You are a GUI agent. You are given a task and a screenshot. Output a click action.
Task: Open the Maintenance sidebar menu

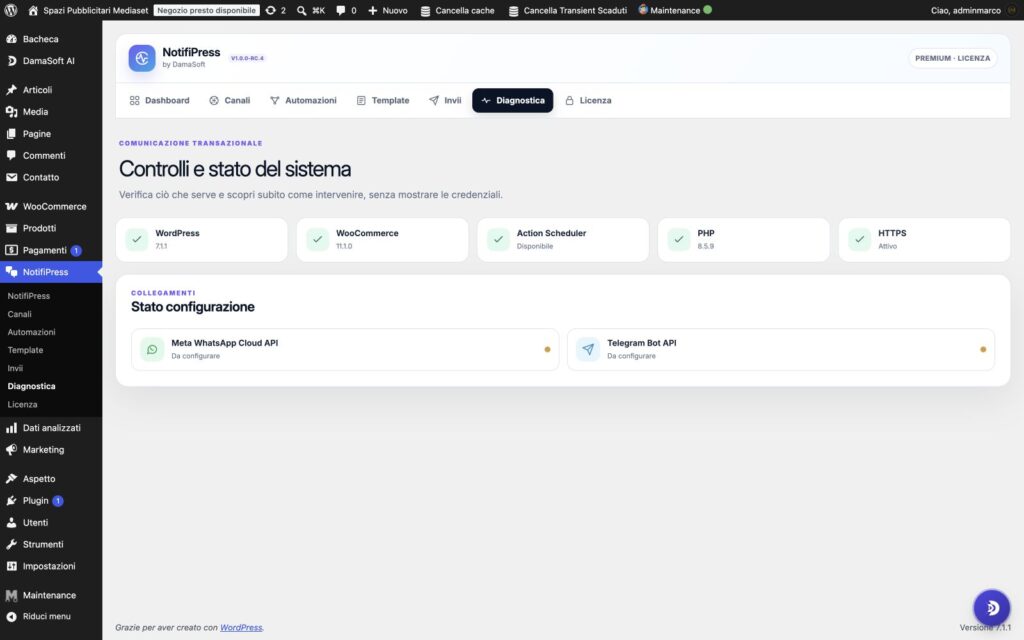(51, 595)
